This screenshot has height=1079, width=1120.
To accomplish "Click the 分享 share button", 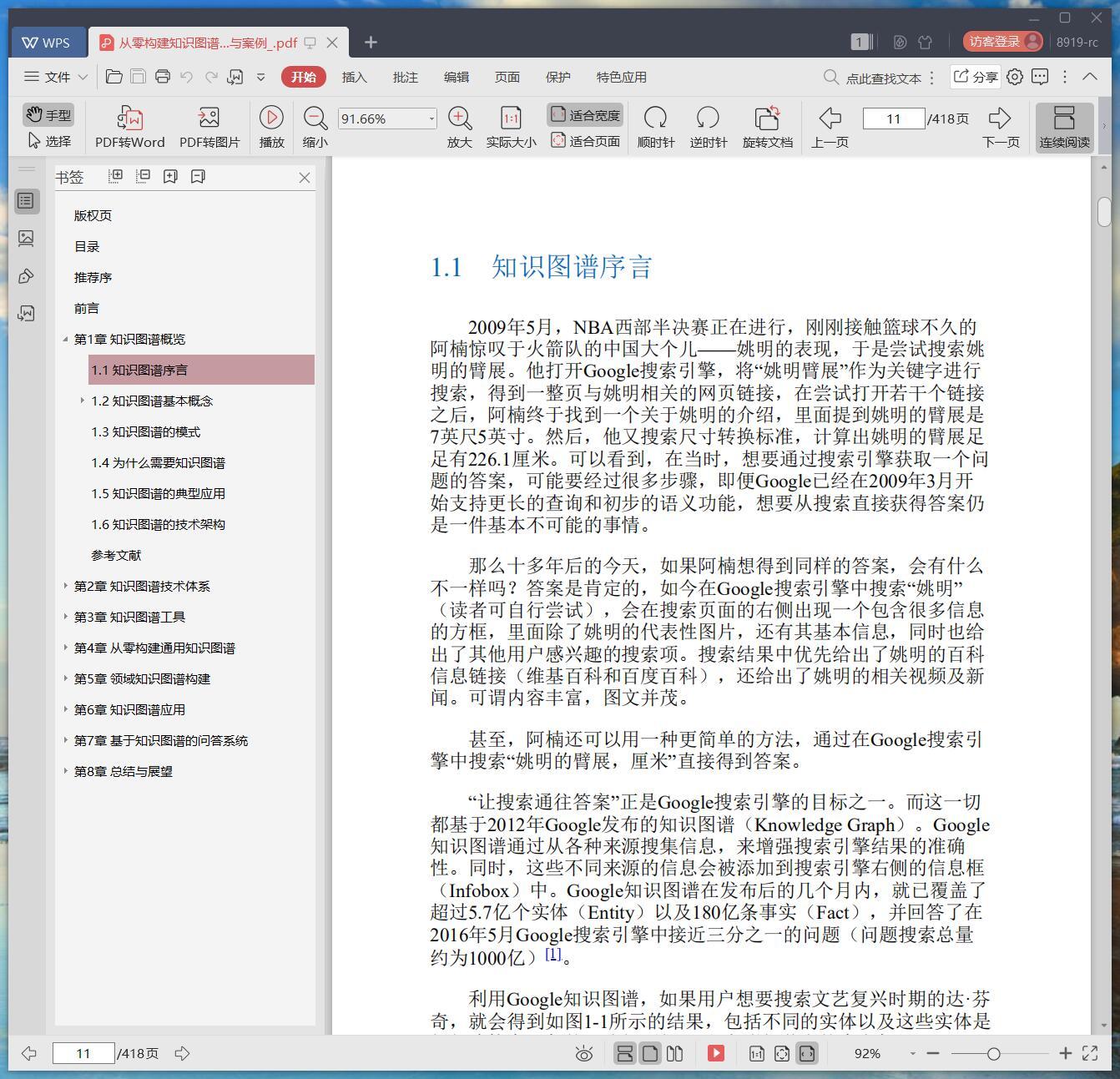I will (976, 77).
